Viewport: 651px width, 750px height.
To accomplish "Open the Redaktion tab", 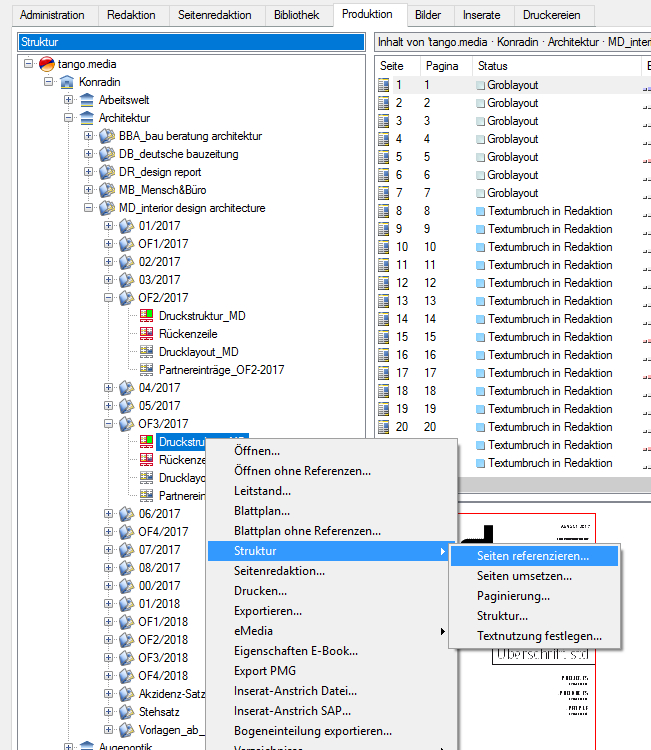I will pyautogui.click(x=130, y=15).
